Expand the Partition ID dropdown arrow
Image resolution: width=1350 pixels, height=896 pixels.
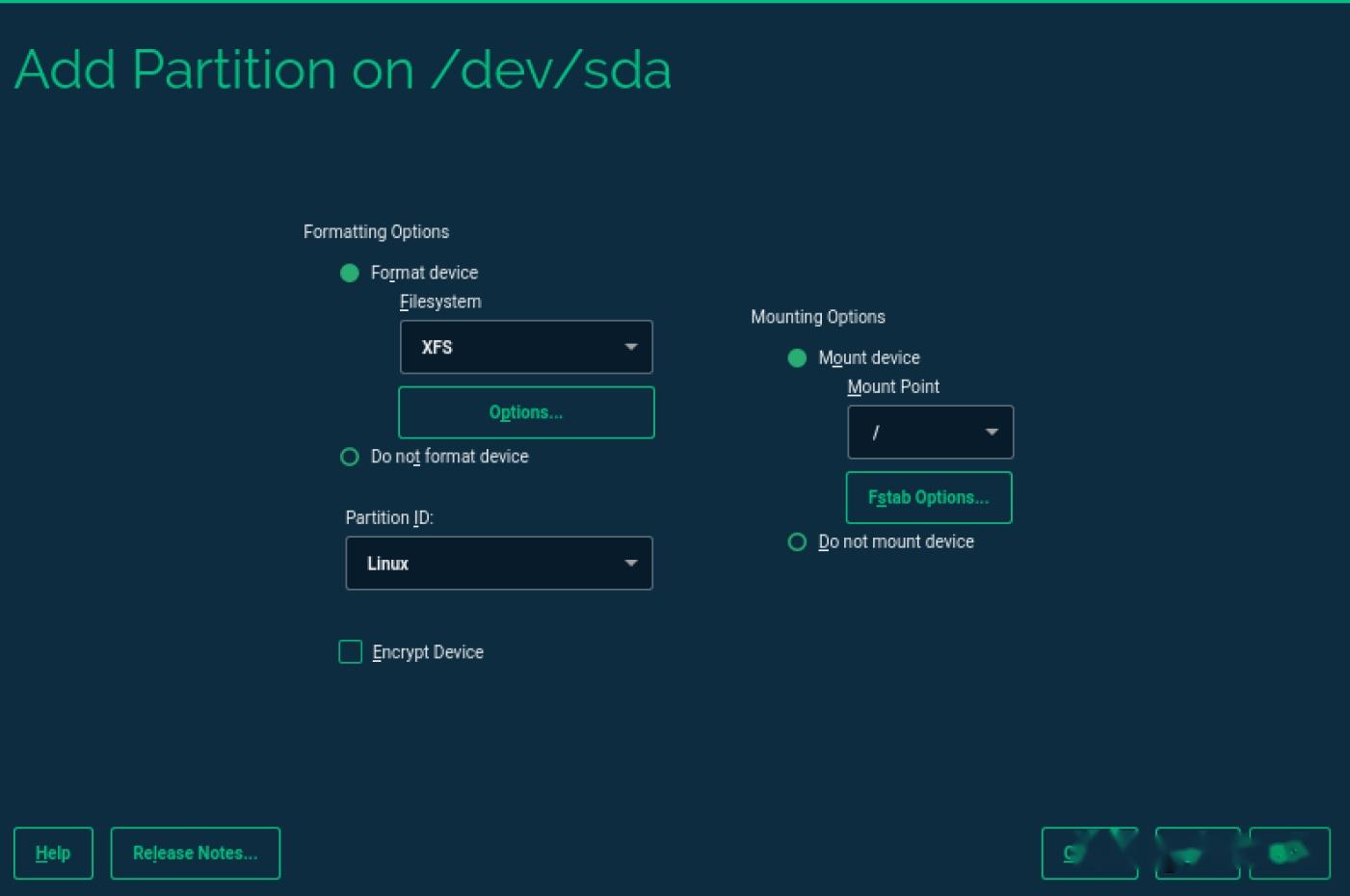click(x=631, y=564)
